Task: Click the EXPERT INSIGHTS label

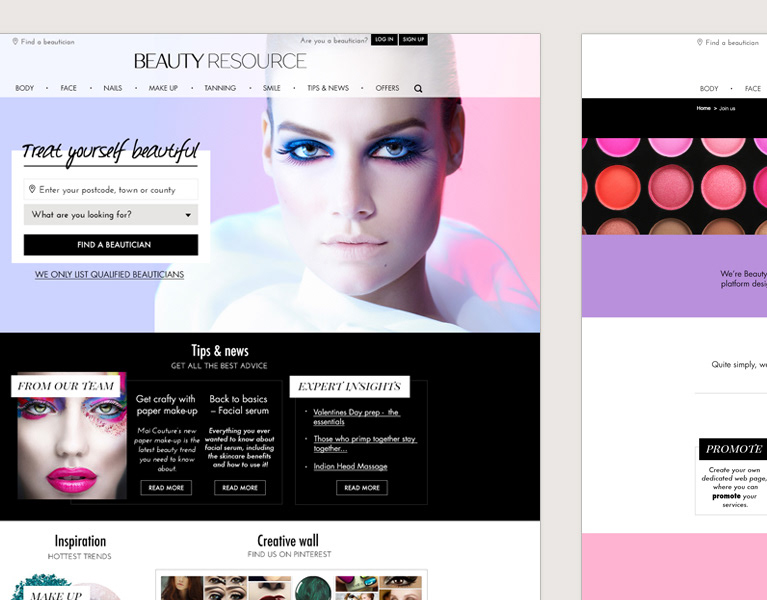Action: pyautogui.click(x=349, y=386)
